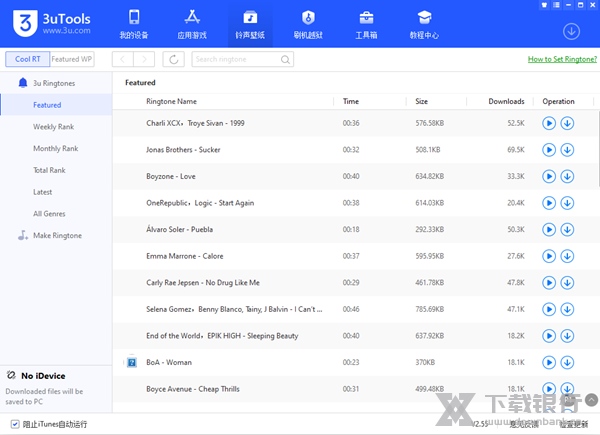Click the vertical scrollbar of the ringtone list
This screenshot has width=600, height=435.
click(x=598, y=147)
